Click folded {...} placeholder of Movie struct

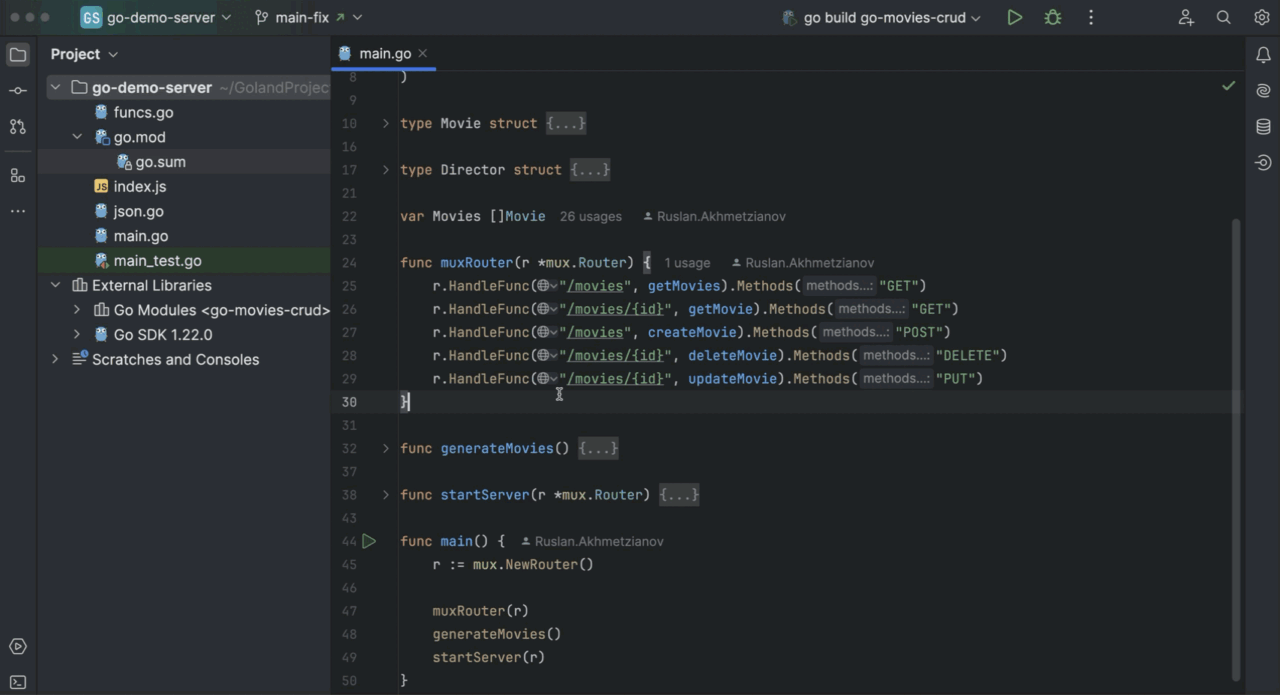pyautogui.click(x=566, y=124)
